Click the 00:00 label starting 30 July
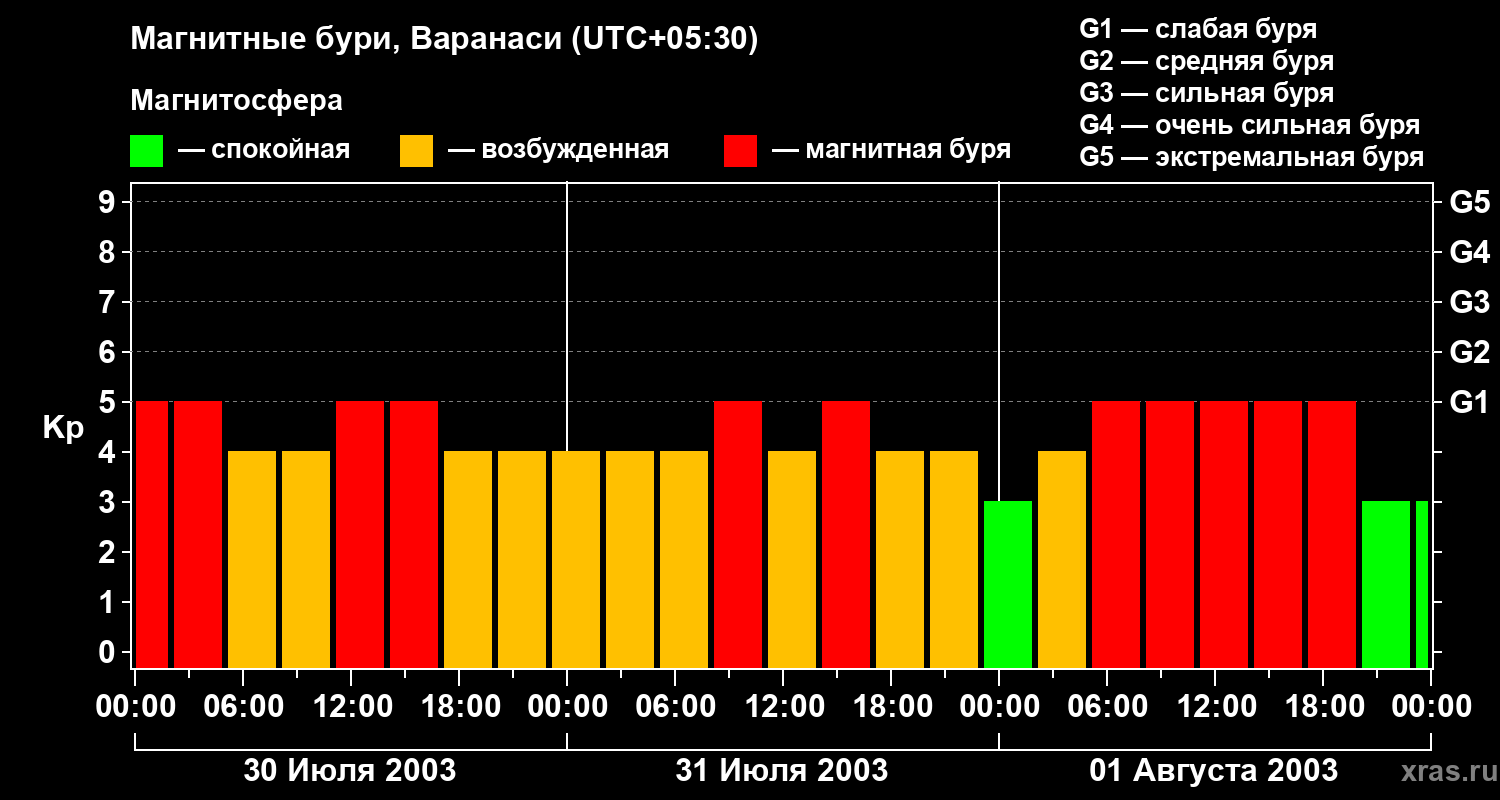 (135, 707)
